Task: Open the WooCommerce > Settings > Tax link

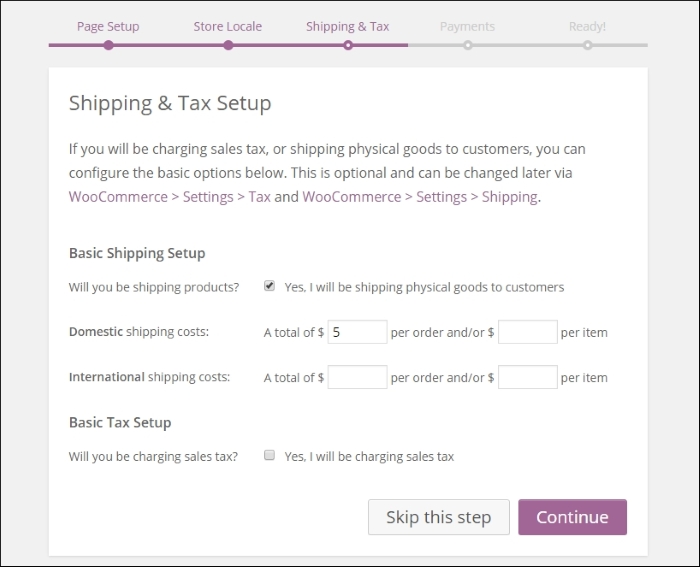Action: point(169,196)
